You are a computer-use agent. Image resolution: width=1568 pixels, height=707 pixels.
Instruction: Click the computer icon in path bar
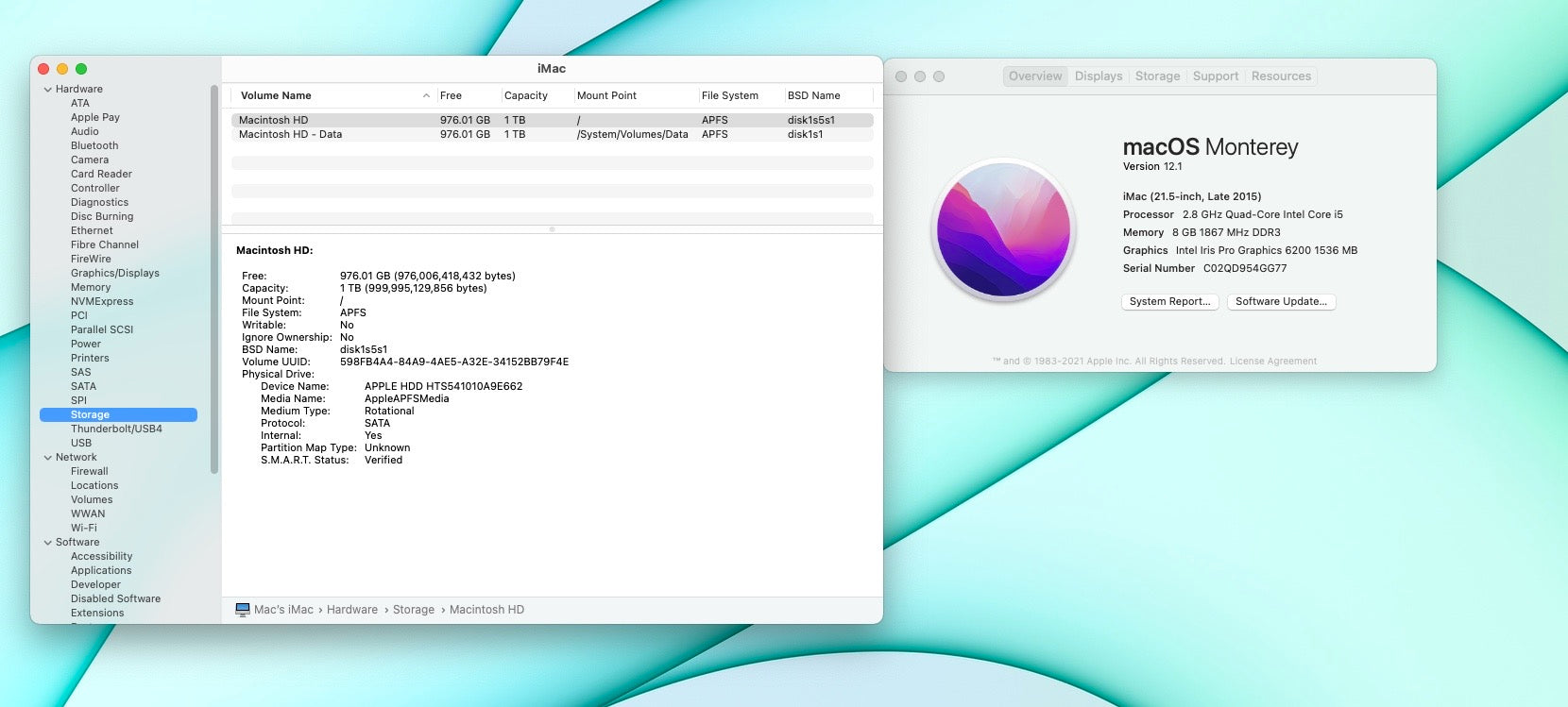tap(243, 610)
